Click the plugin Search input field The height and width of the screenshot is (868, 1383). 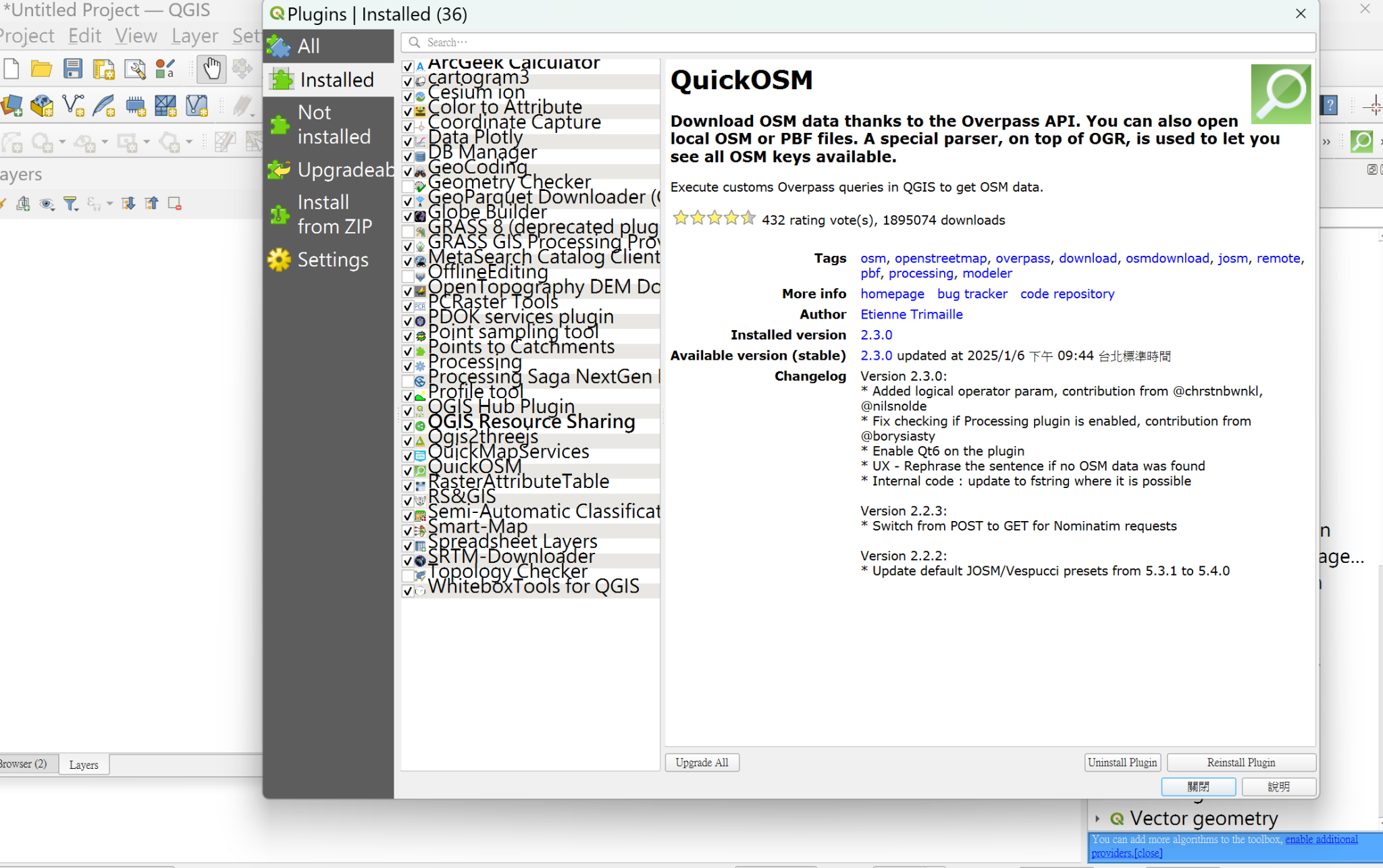(x=858, y=43)
